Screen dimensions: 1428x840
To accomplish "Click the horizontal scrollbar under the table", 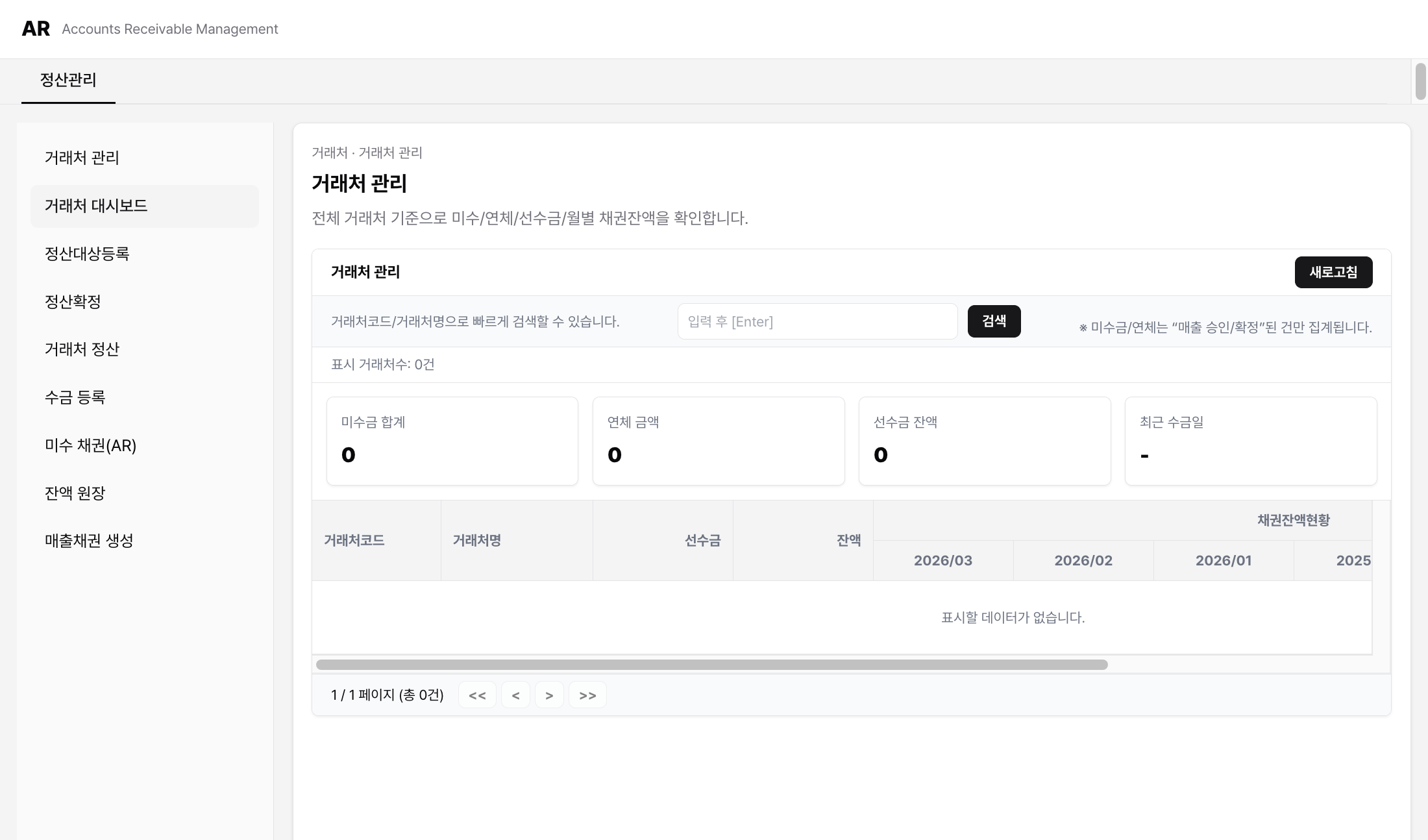I will 712,664.
